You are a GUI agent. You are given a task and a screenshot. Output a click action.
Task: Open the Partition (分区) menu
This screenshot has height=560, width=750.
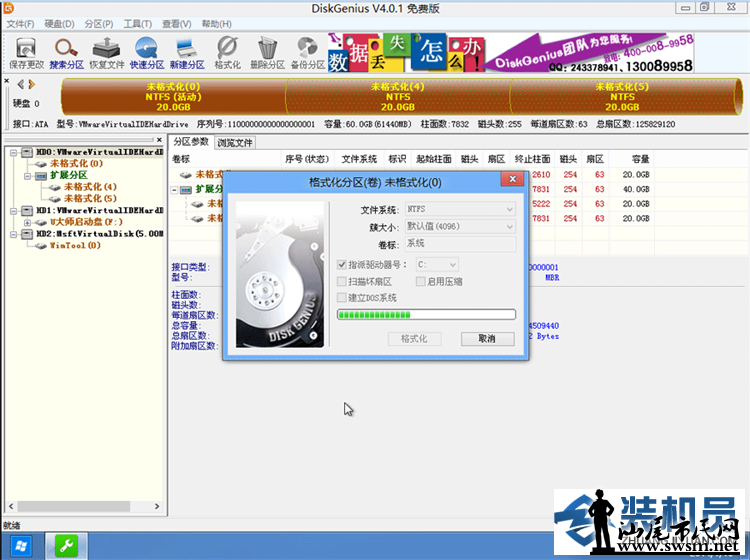click(99, 24)
